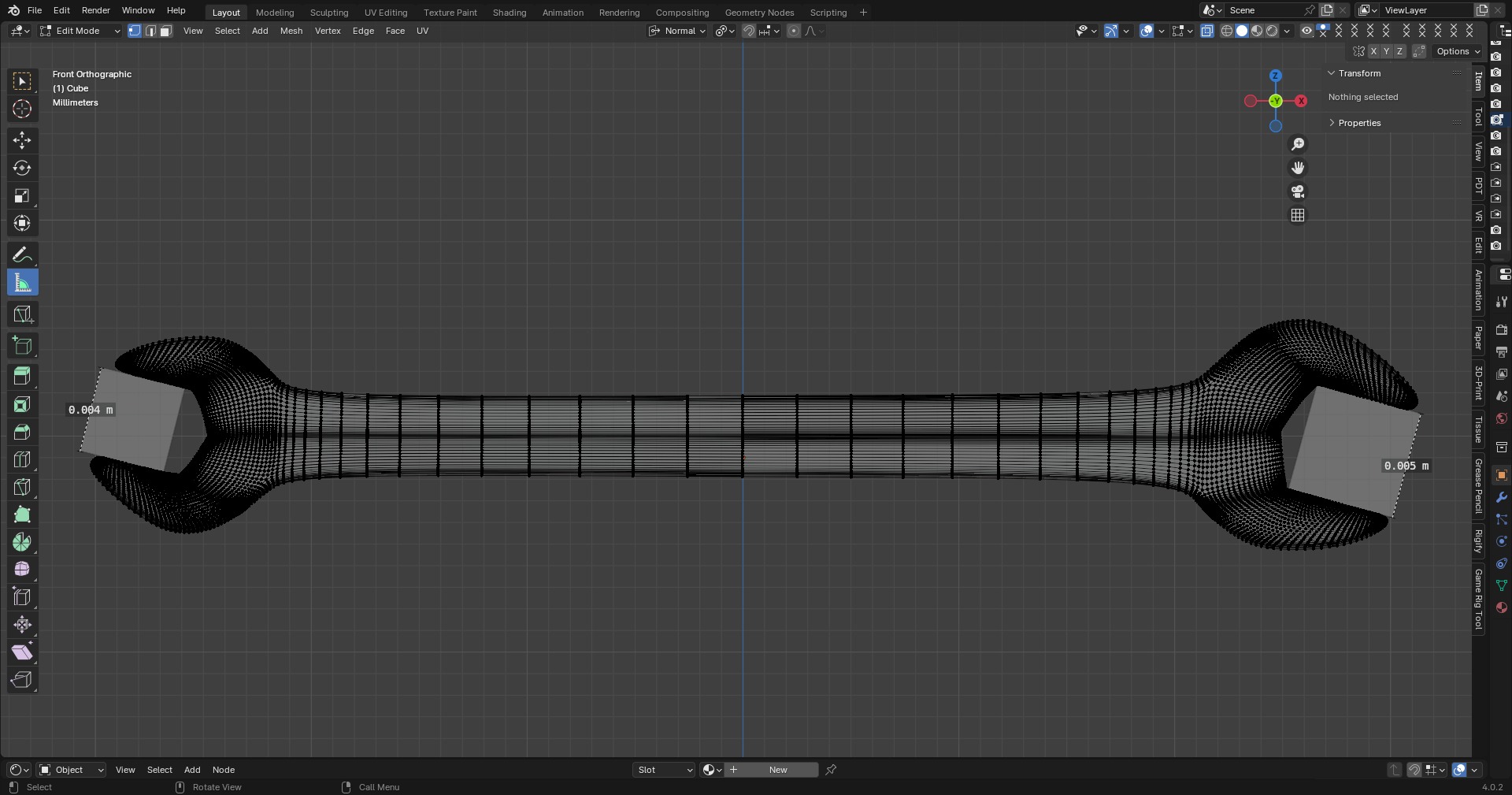Select the Loop Cut tool
This screenshot has height=795, width=1512.
[x=22, y=459]
